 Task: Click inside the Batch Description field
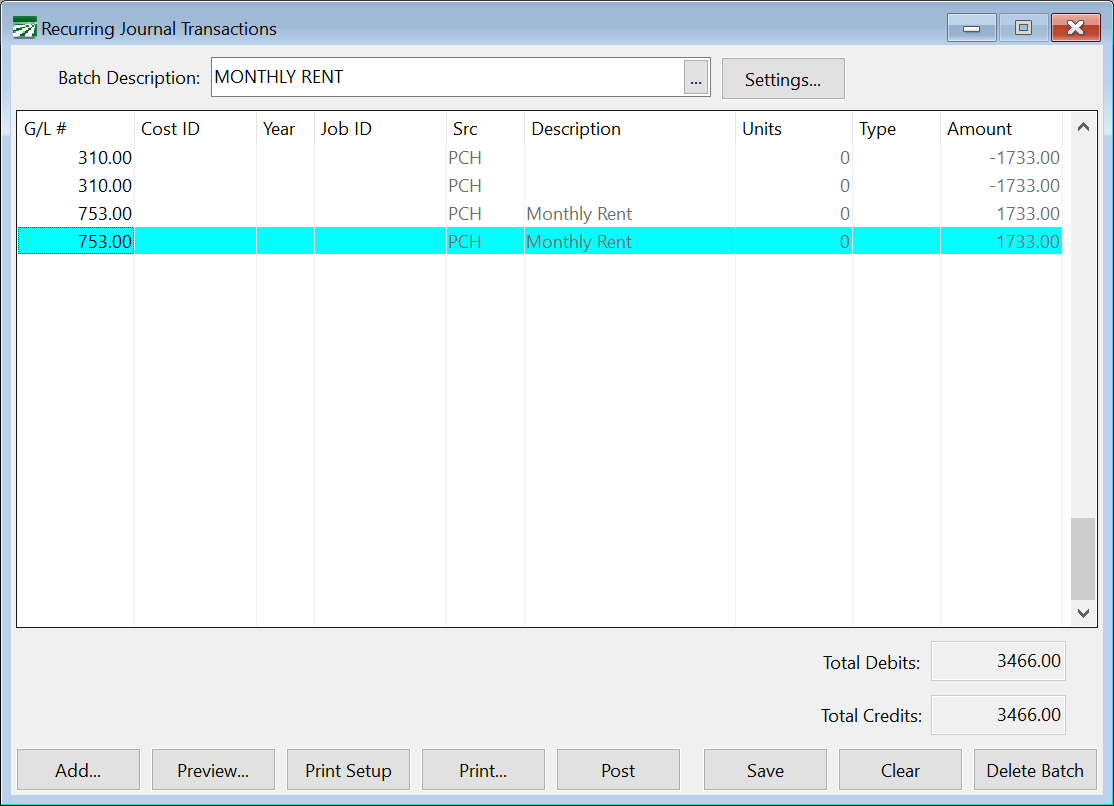446,78
